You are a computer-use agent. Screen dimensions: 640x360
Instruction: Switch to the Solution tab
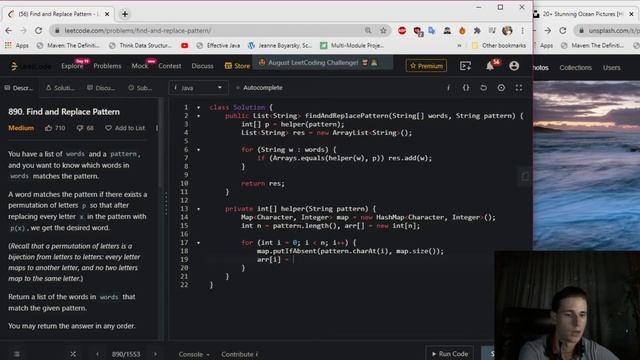(60, 88)
